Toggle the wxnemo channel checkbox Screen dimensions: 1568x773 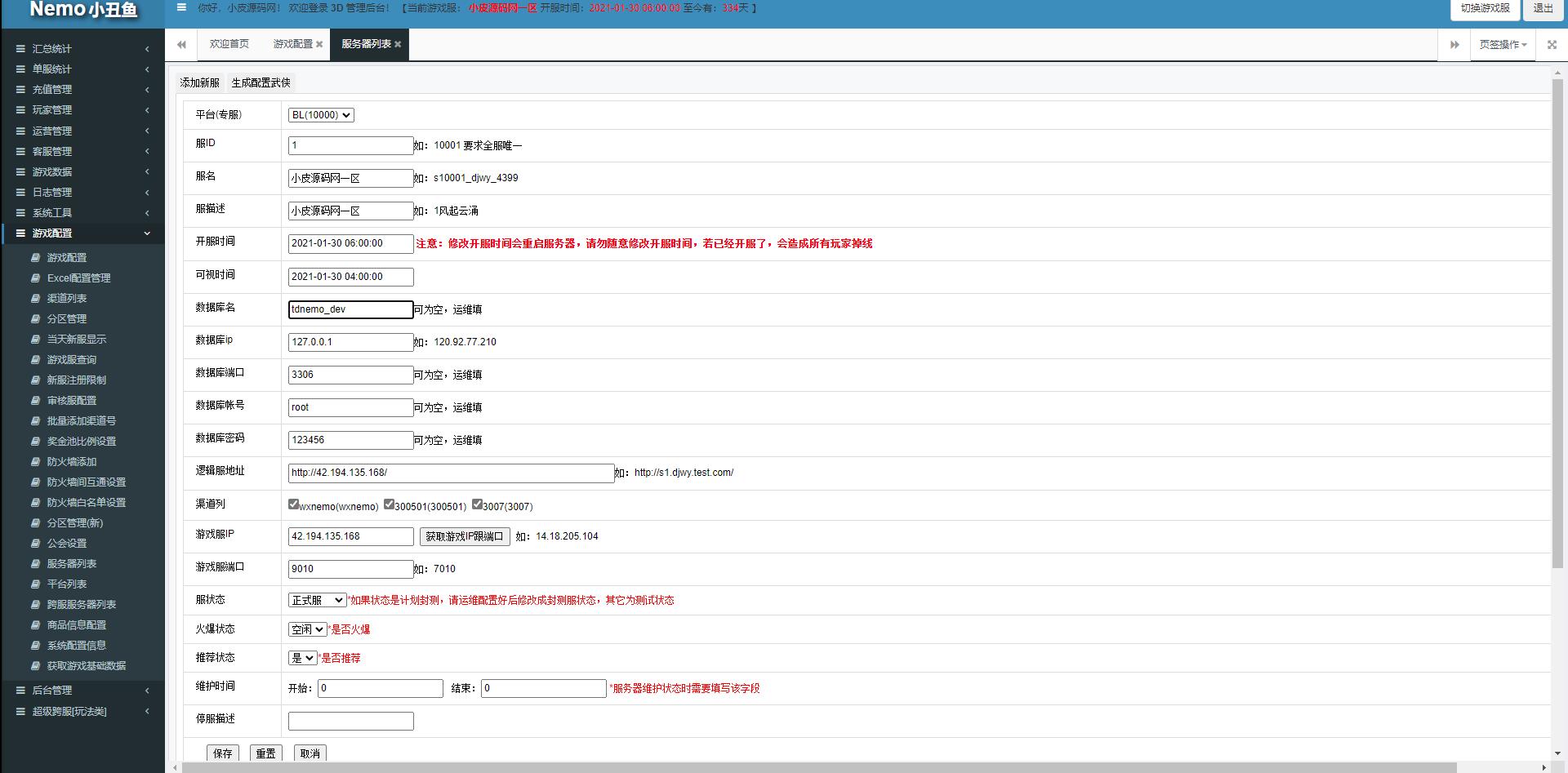coord(293,504)
